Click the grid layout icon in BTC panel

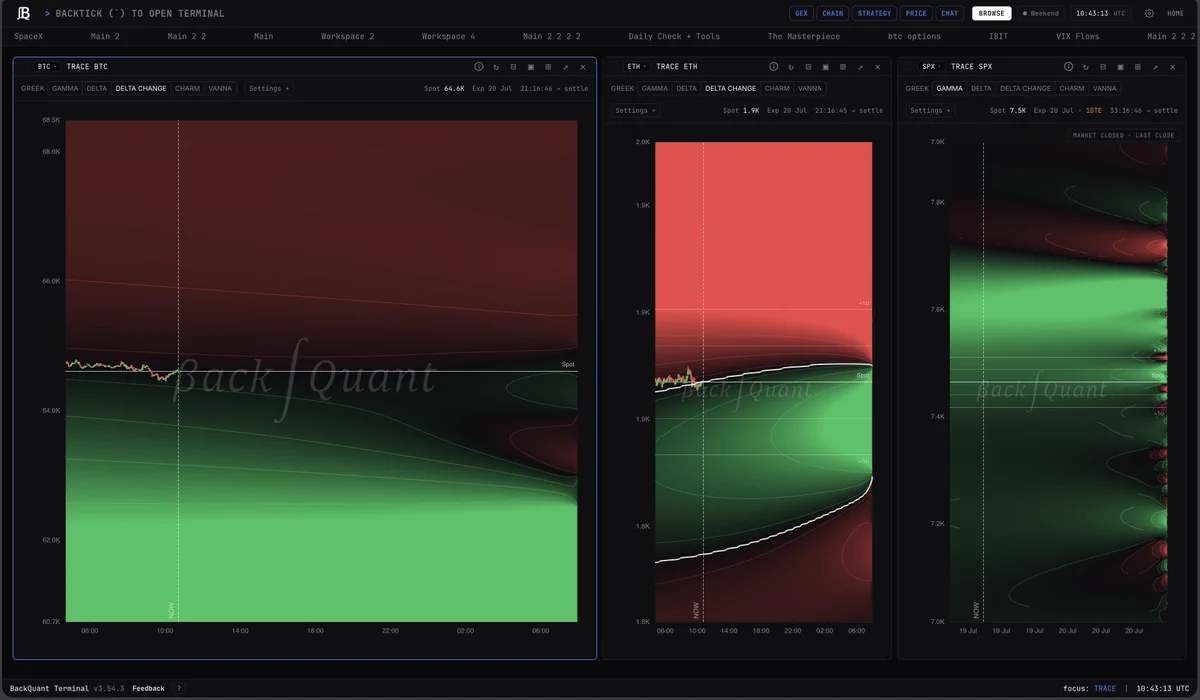[548, 67]
